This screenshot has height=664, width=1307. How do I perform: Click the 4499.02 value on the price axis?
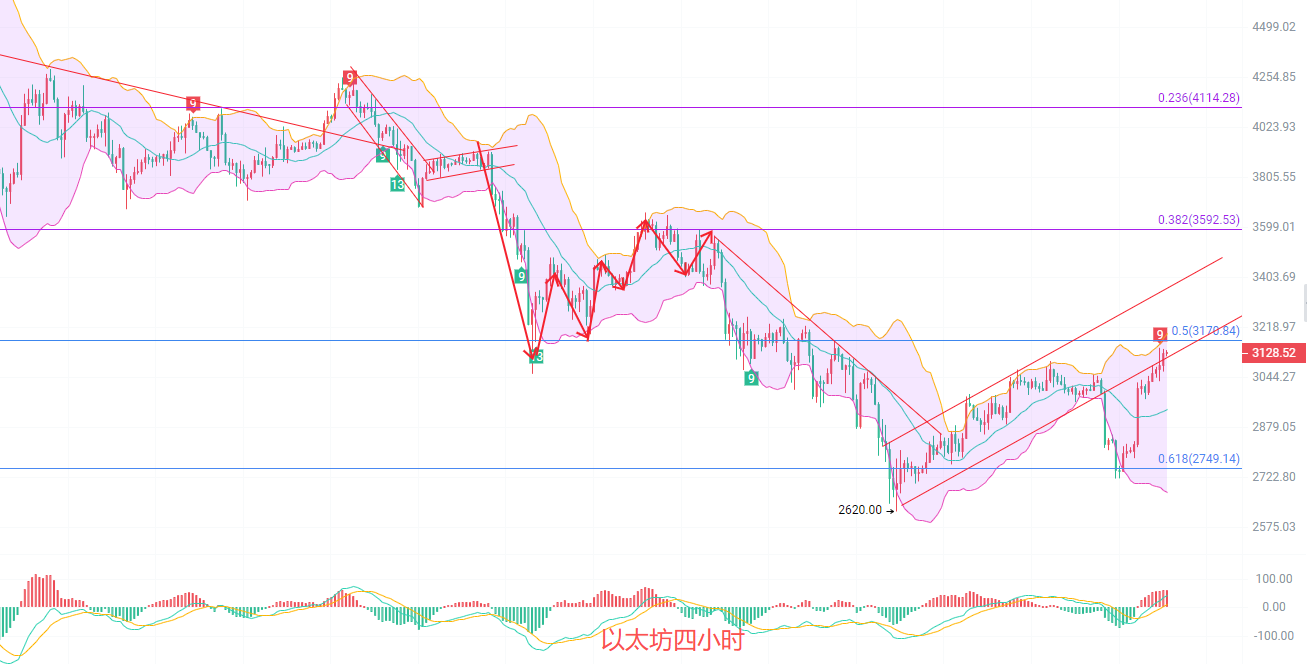click(x=1273, y=28)
